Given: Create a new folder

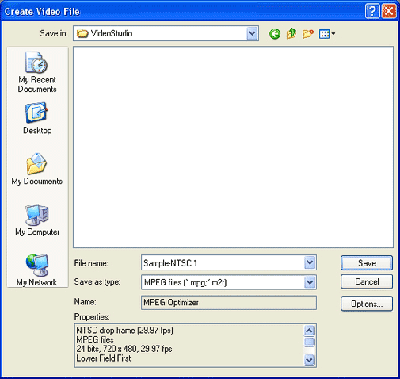Looking at the screenshot, I should (x=308, y=34).
